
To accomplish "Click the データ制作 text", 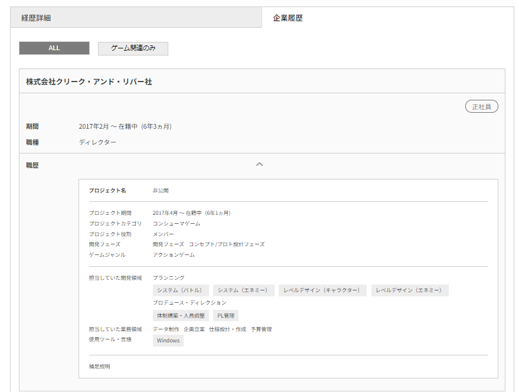I will point(166,329).
